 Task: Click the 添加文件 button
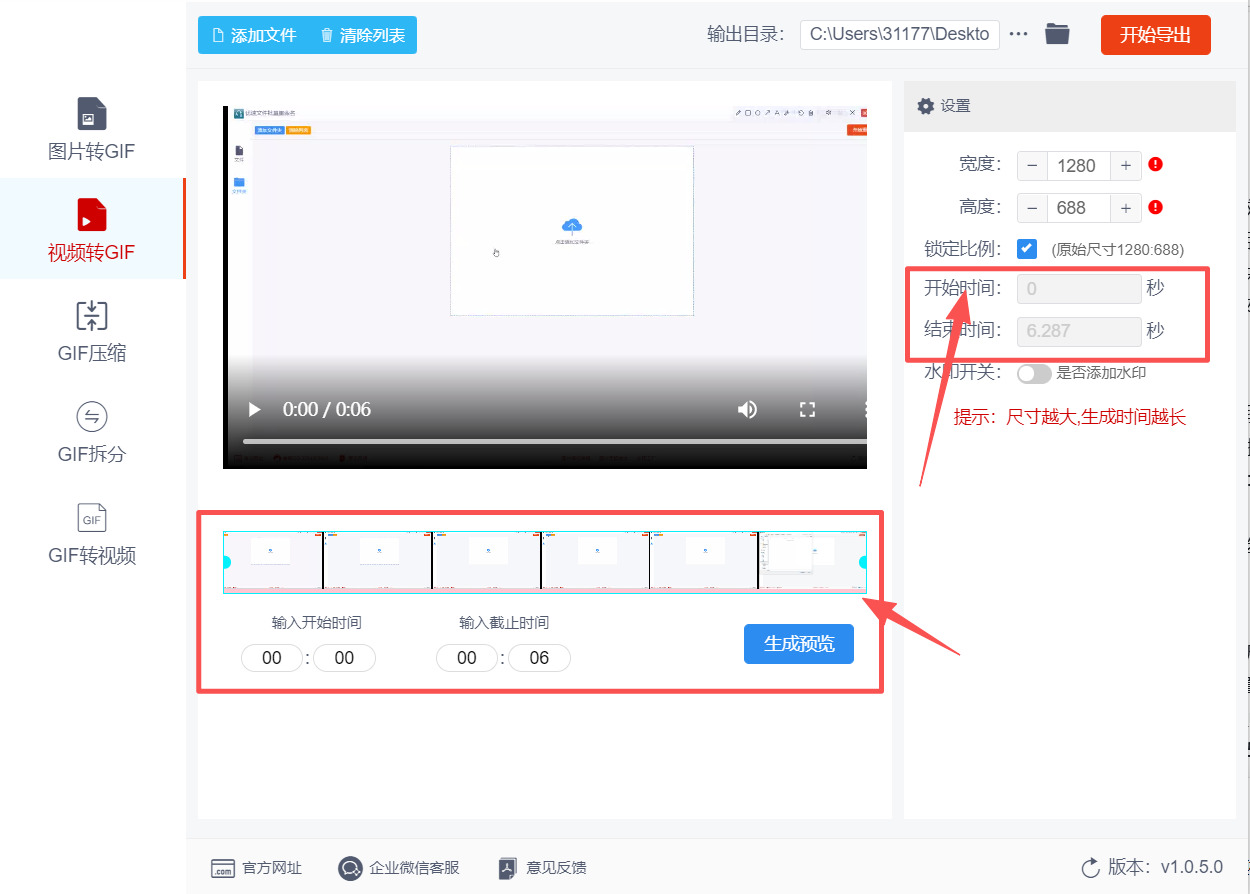pyautogui.click(x=254, y=35)
